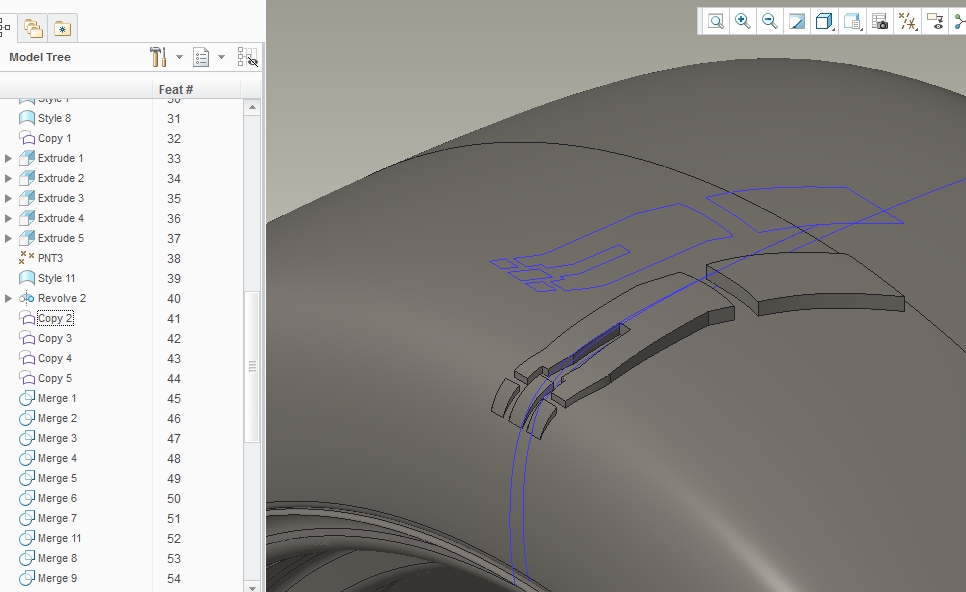Click the model tree vertical scrollbar thumb
The width and height of the screenshot is (966, 592).
[252, 367]
